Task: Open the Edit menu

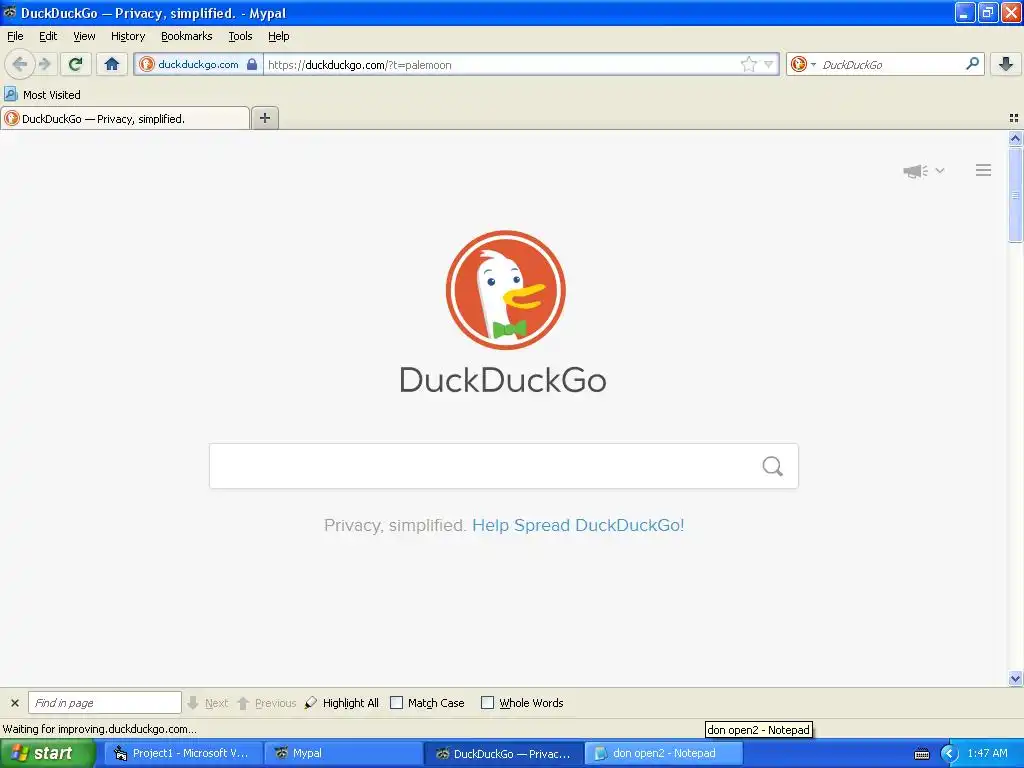Action: (x=48, y=36)
